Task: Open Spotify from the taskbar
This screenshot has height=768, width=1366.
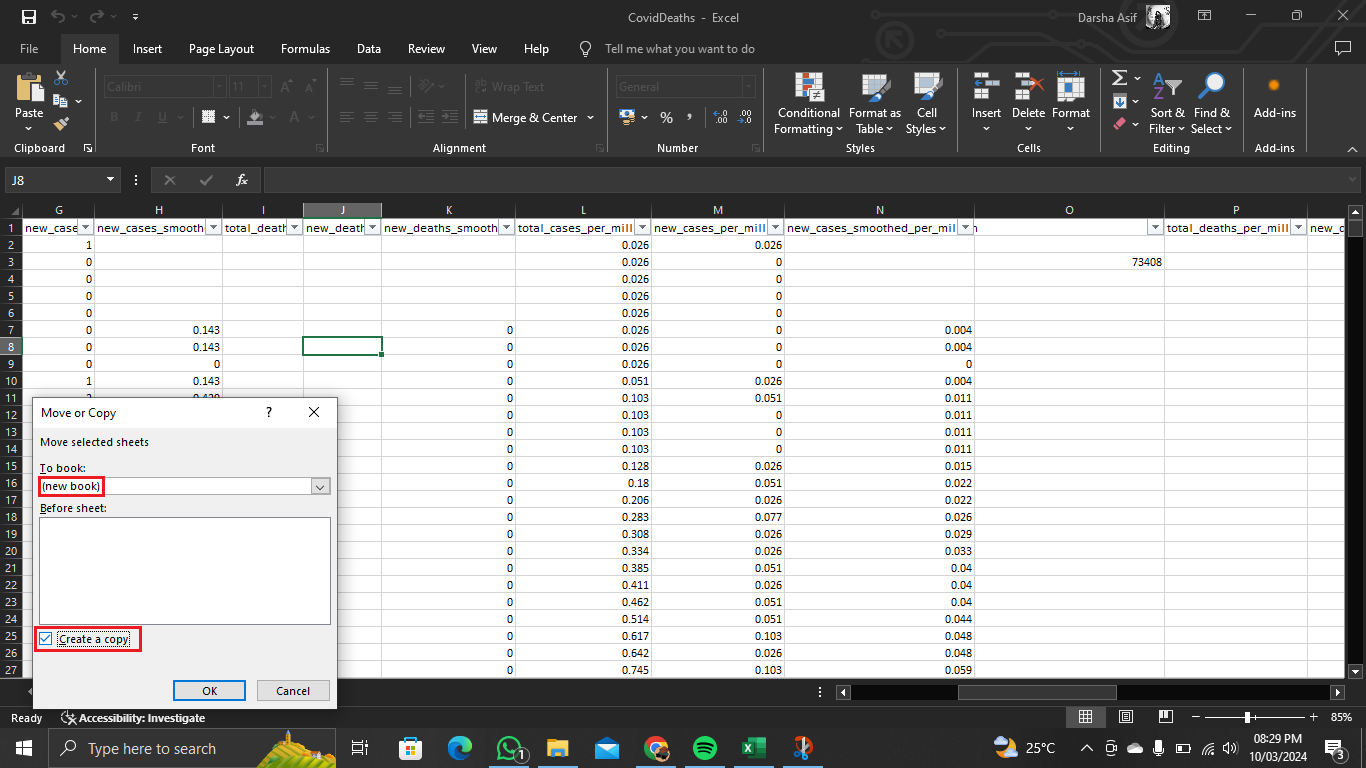Action: (704, 748)
